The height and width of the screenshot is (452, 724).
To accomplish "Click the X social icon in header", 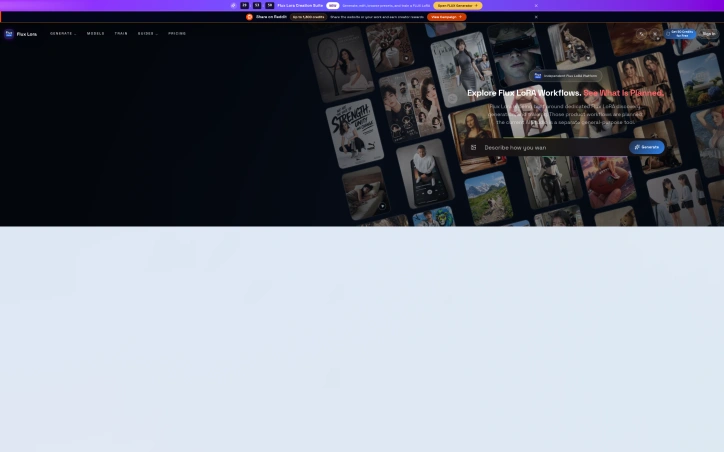I will tap(655, 34).
